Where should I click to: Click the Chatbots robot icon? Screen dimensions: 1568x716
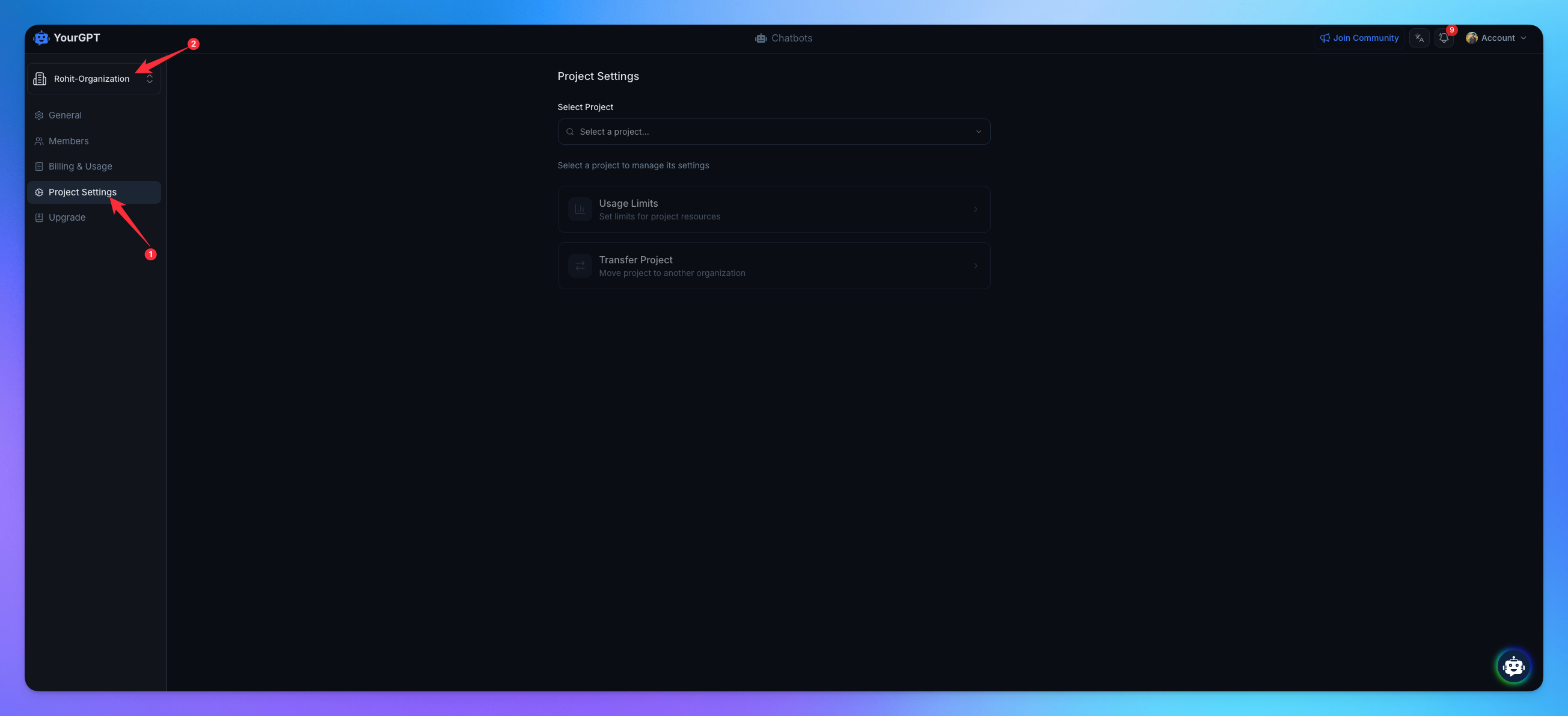click(x=761, y=38)
